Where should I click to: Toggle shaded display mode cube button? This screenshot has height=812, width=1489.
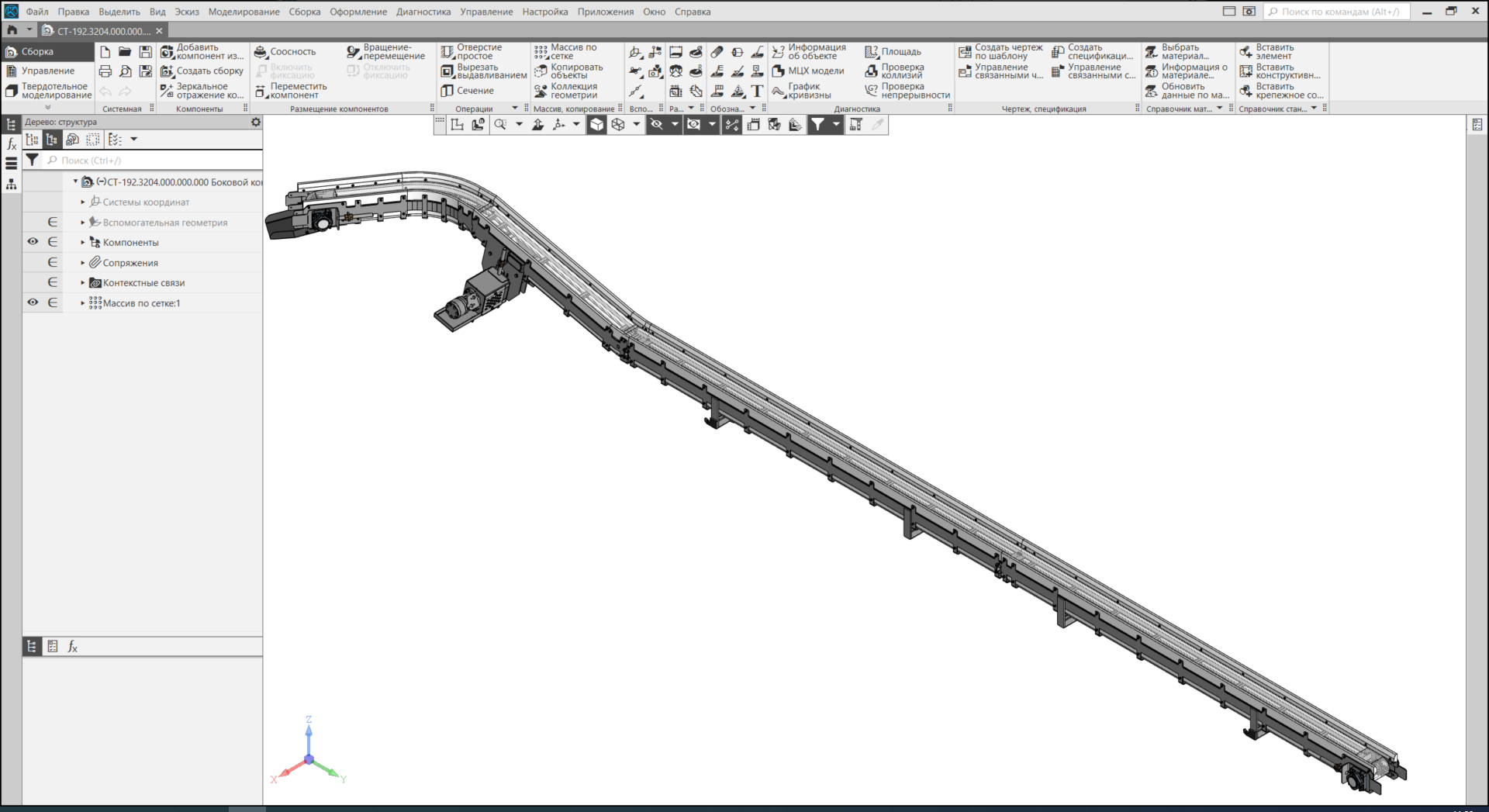click(596, 125)
